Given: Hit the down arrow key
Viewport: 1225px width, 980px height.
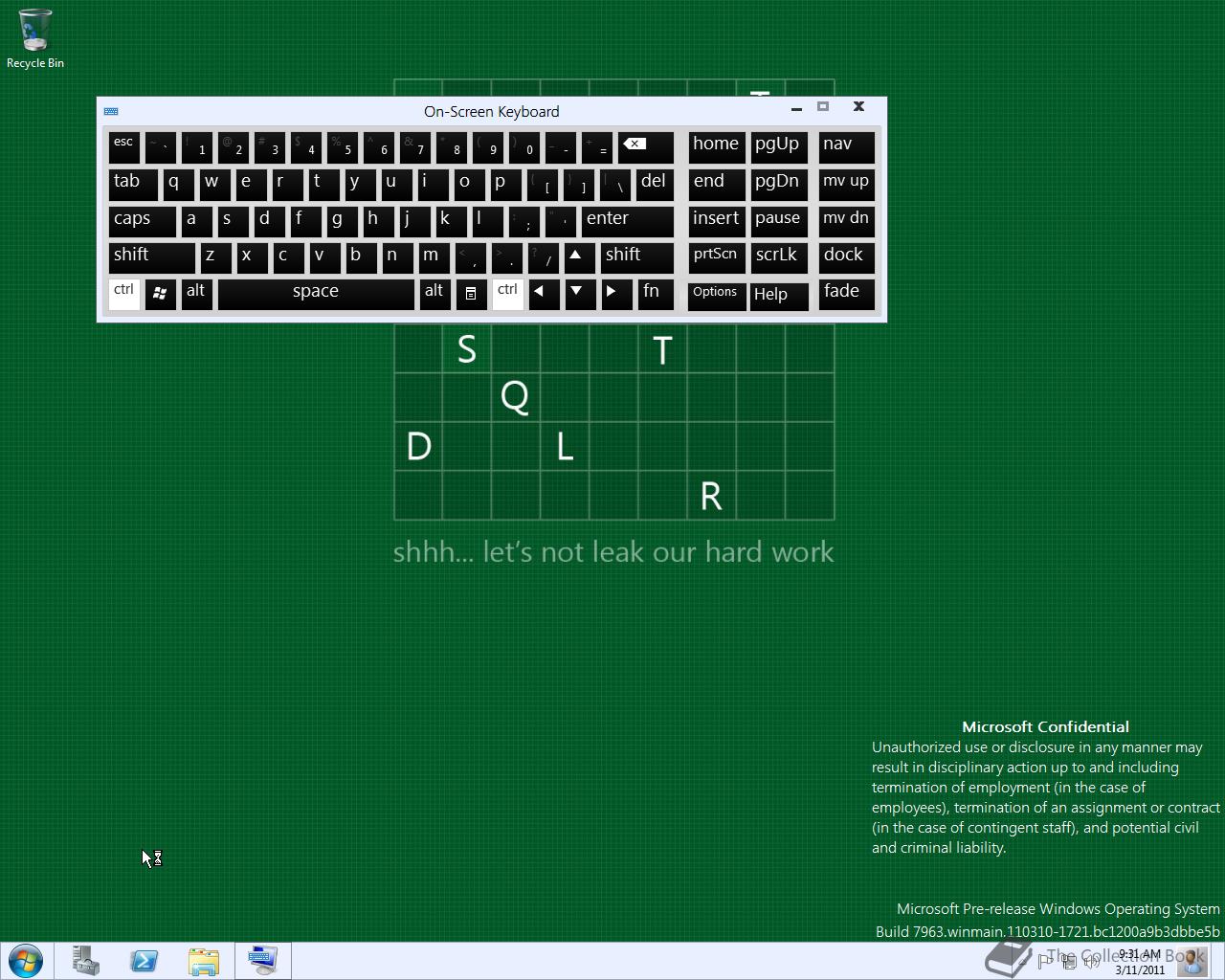Looking at the screenshot, I should pyautogui.click(x=579, y=294).
